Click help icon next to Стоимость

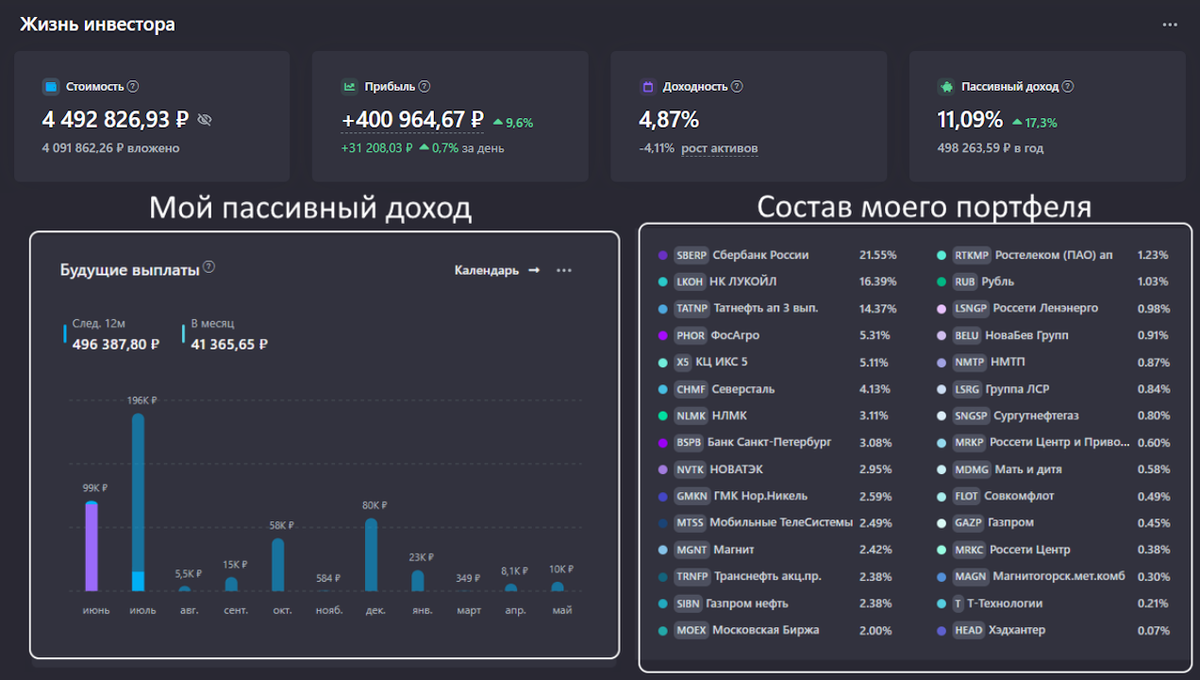point(133,87)
